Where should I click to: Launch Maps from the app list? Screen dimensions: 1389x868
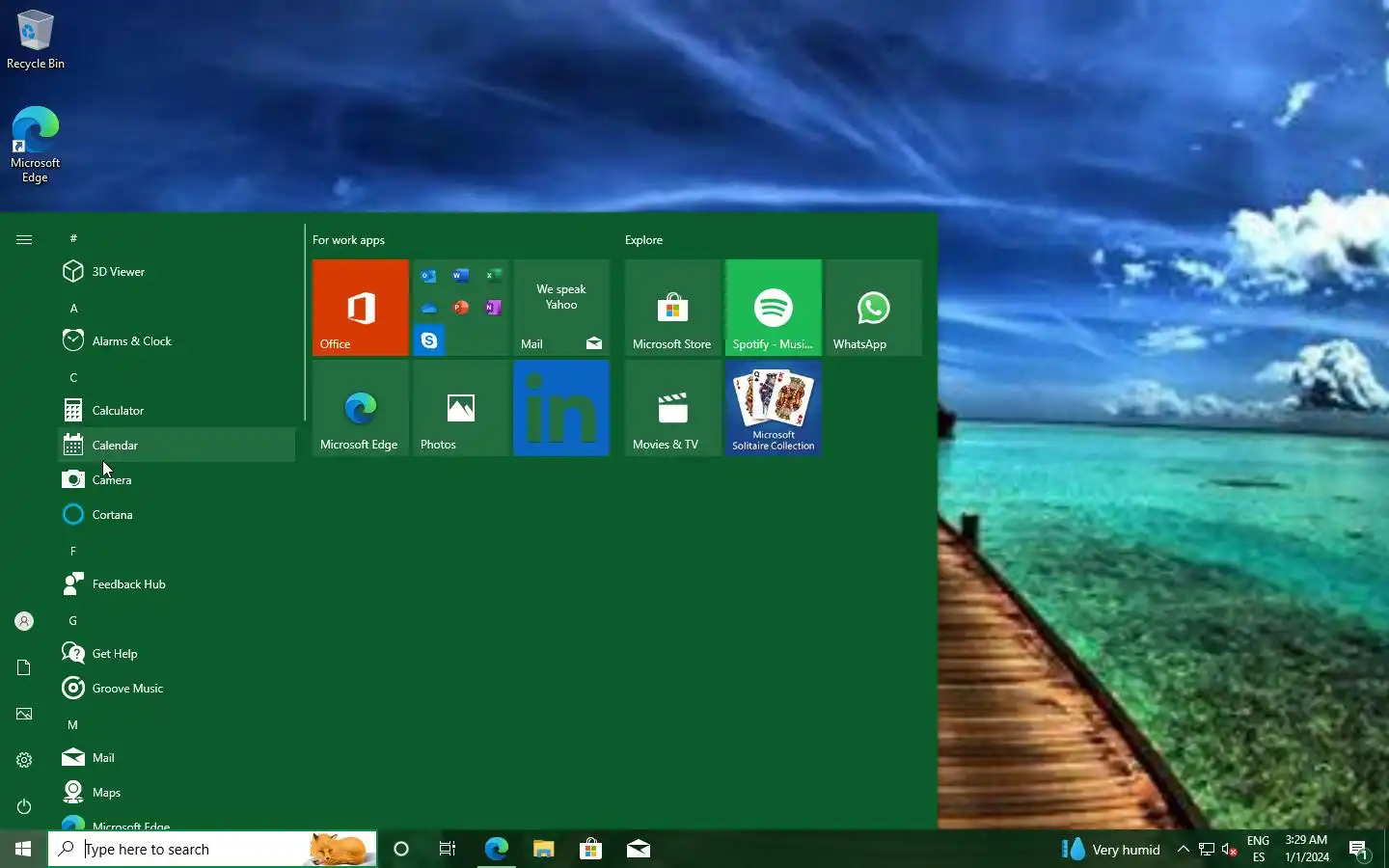click(x=177, y=793)
